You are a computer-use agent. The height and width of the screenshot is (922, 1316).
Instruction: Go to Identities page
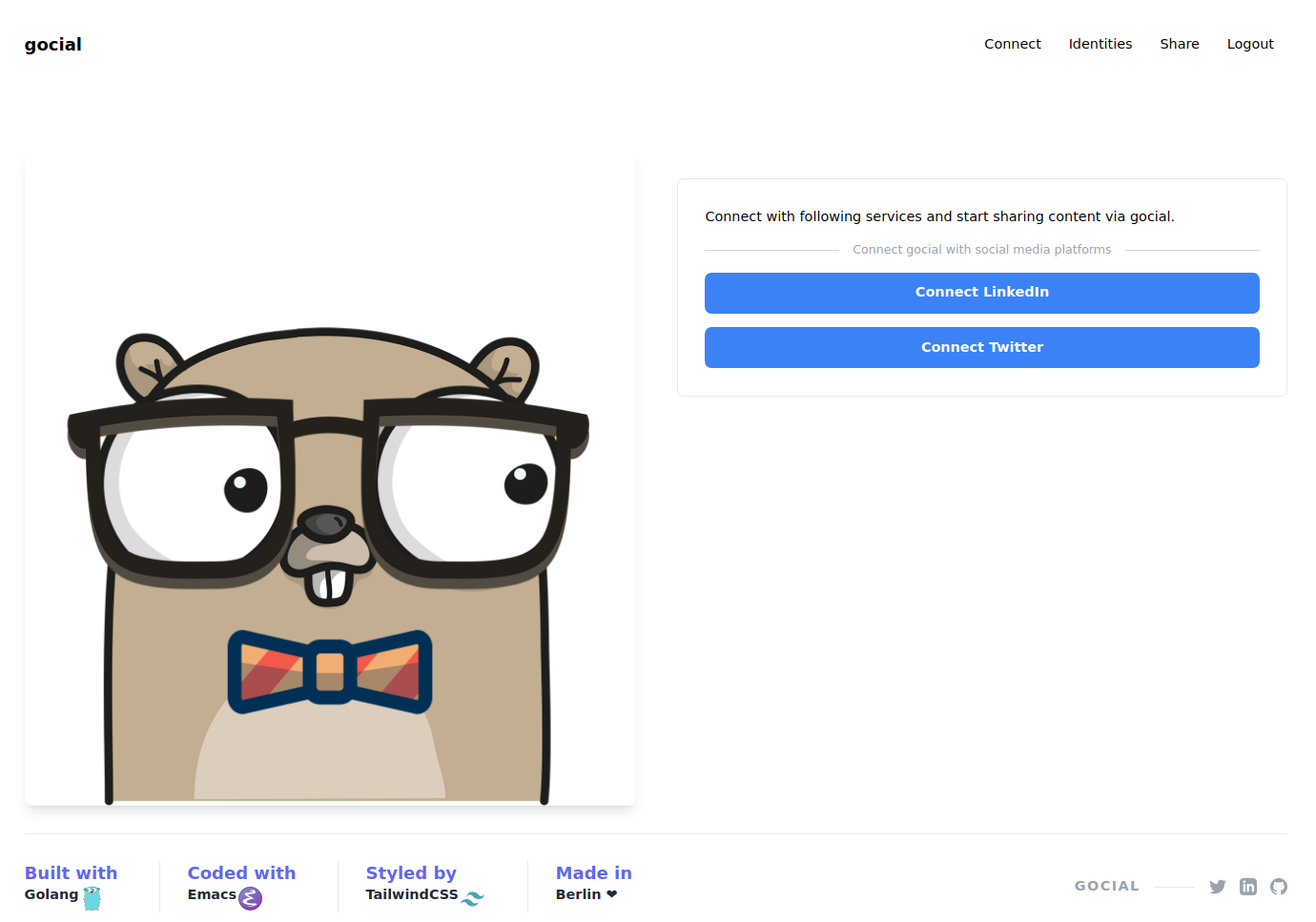pos(1100,44)
